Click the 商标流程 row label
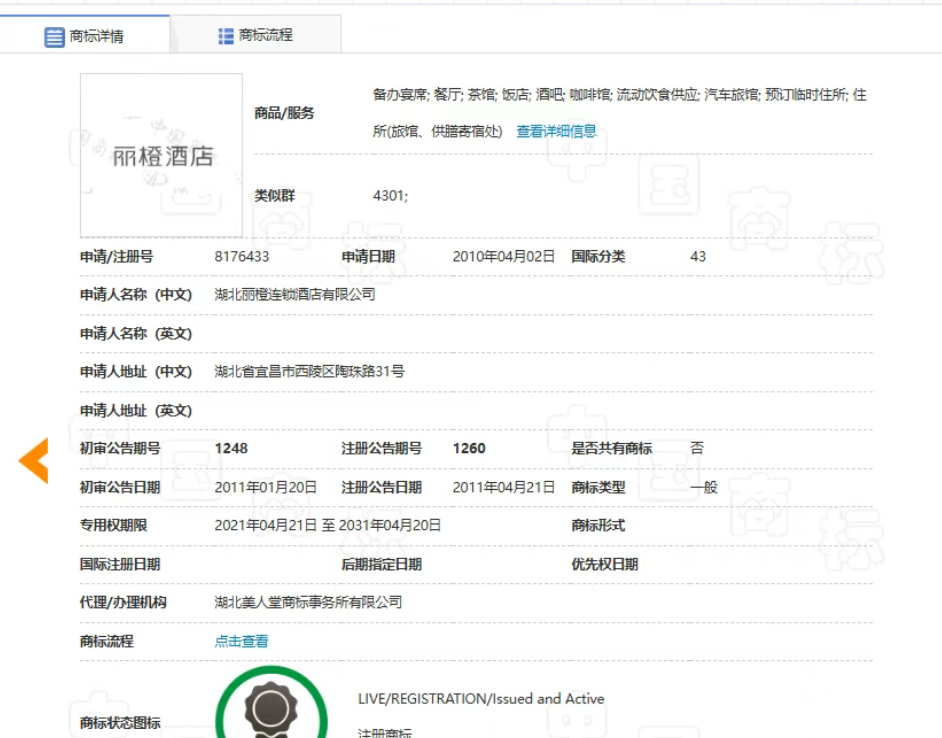Screen dimensions: 942x738 pos(107,641)
